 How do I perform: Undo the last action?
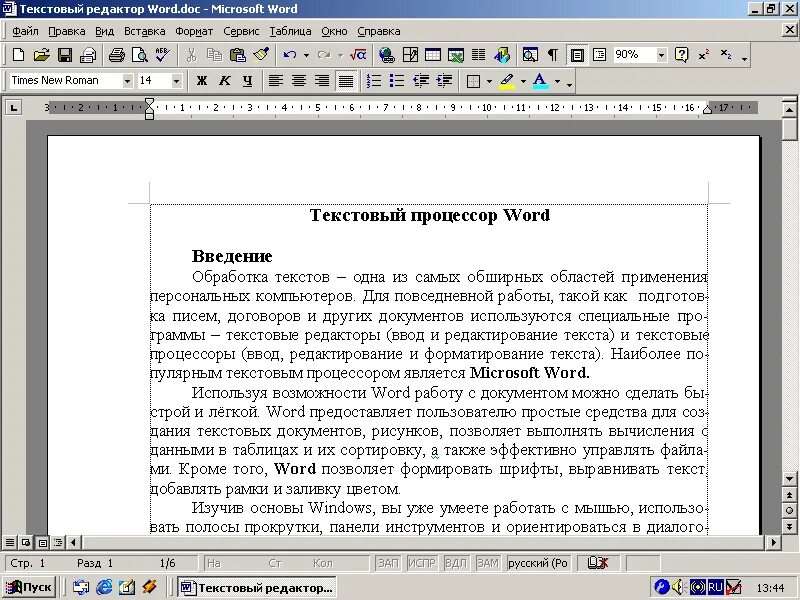point(290,55)
